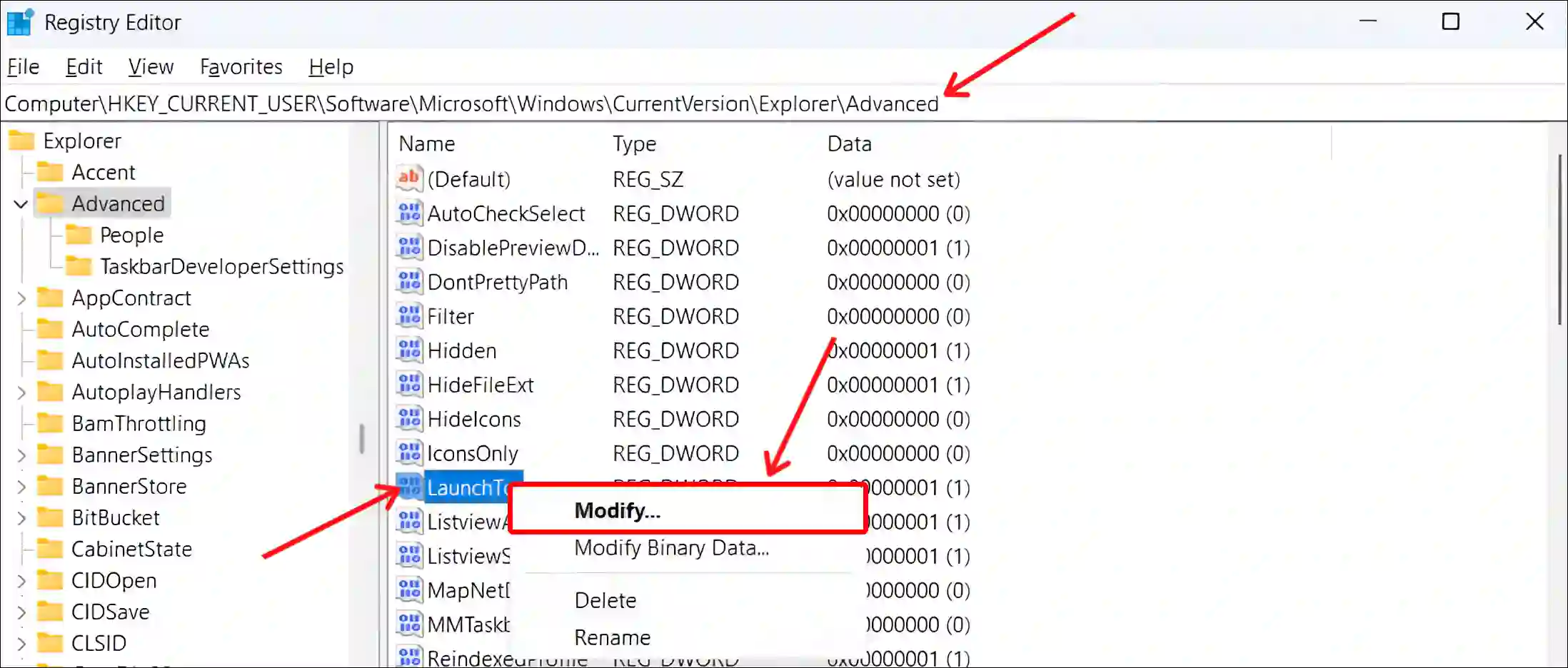Expand the AppContract key
Viewport: 1568px width, 668px height.
[21, 298]
